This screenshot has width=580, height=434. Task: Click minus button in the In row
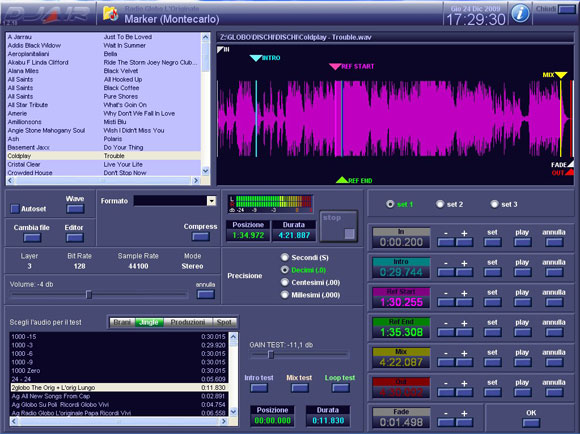coord(446,243)
